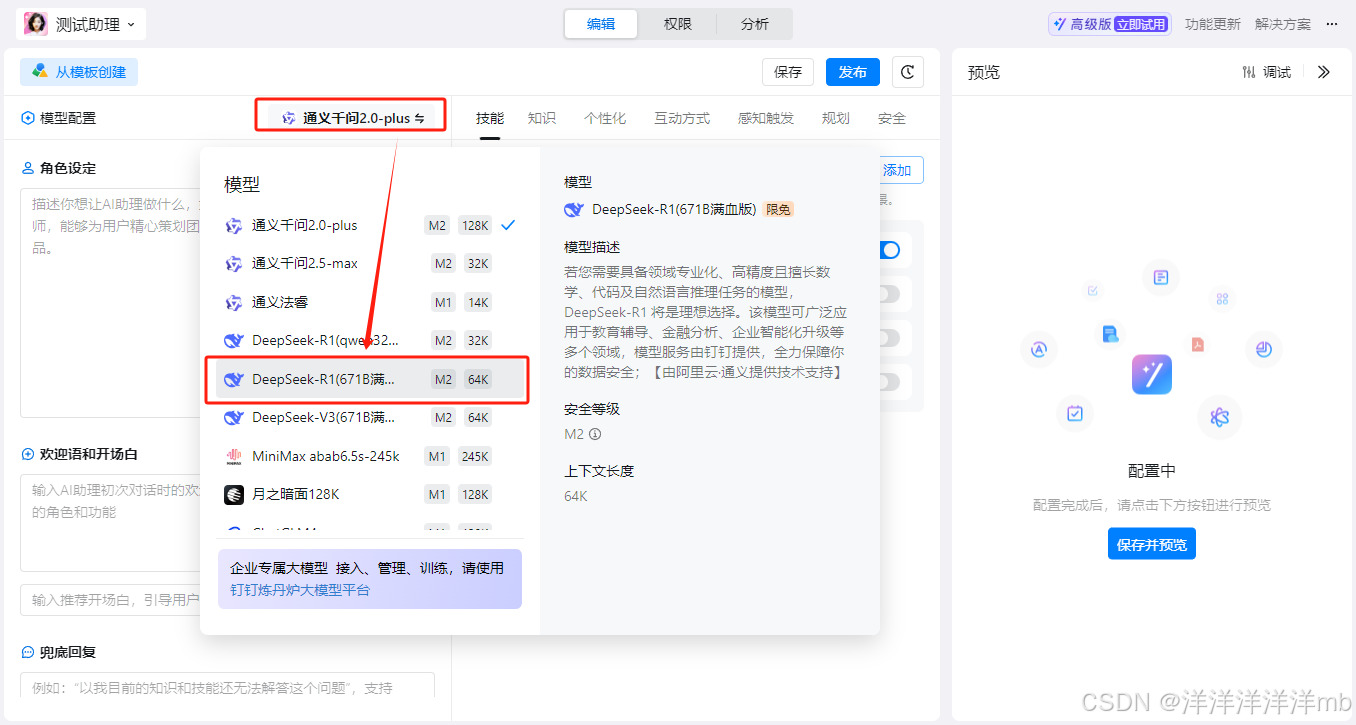Open the 个性化 tab
The width and height of the screenshot is (1356, 725).
click(605, 118)
